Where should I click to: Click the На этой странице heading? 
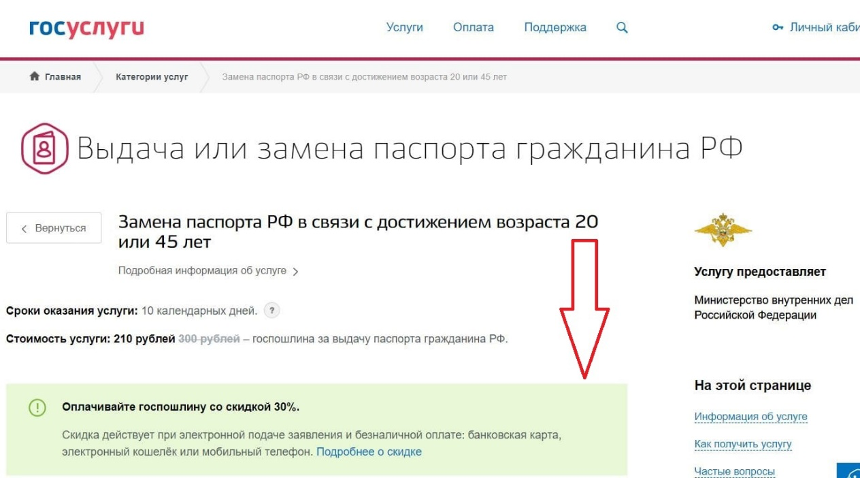point(752,385)
